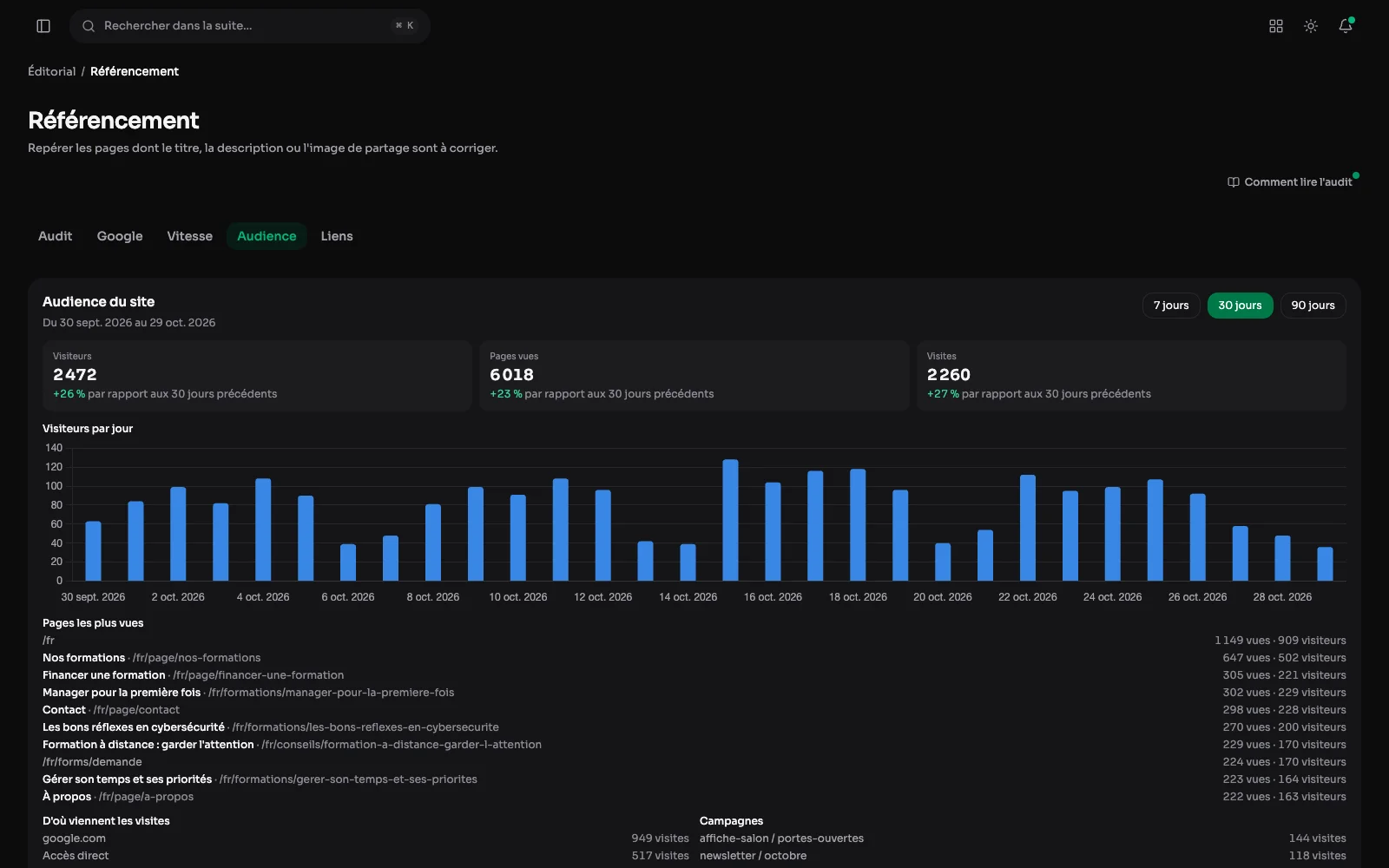Click the Pages vues 6018 card

694,375
